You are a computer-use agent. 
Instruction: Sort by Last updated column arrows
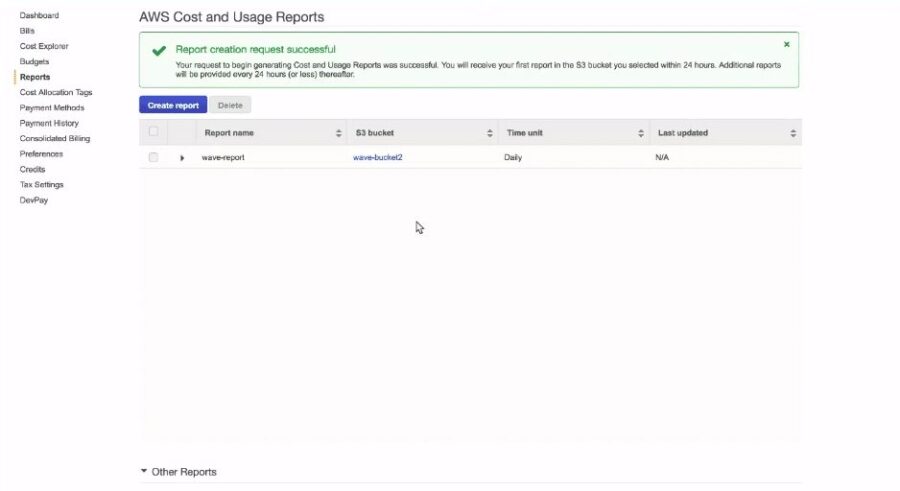pos(793,133)
